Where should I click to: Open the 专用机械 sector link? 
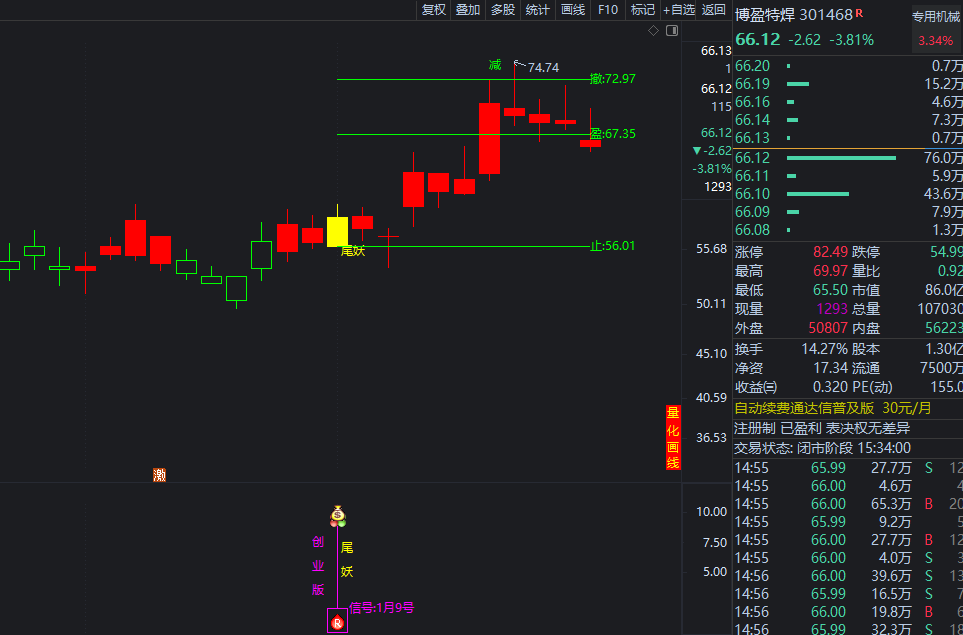935,16
